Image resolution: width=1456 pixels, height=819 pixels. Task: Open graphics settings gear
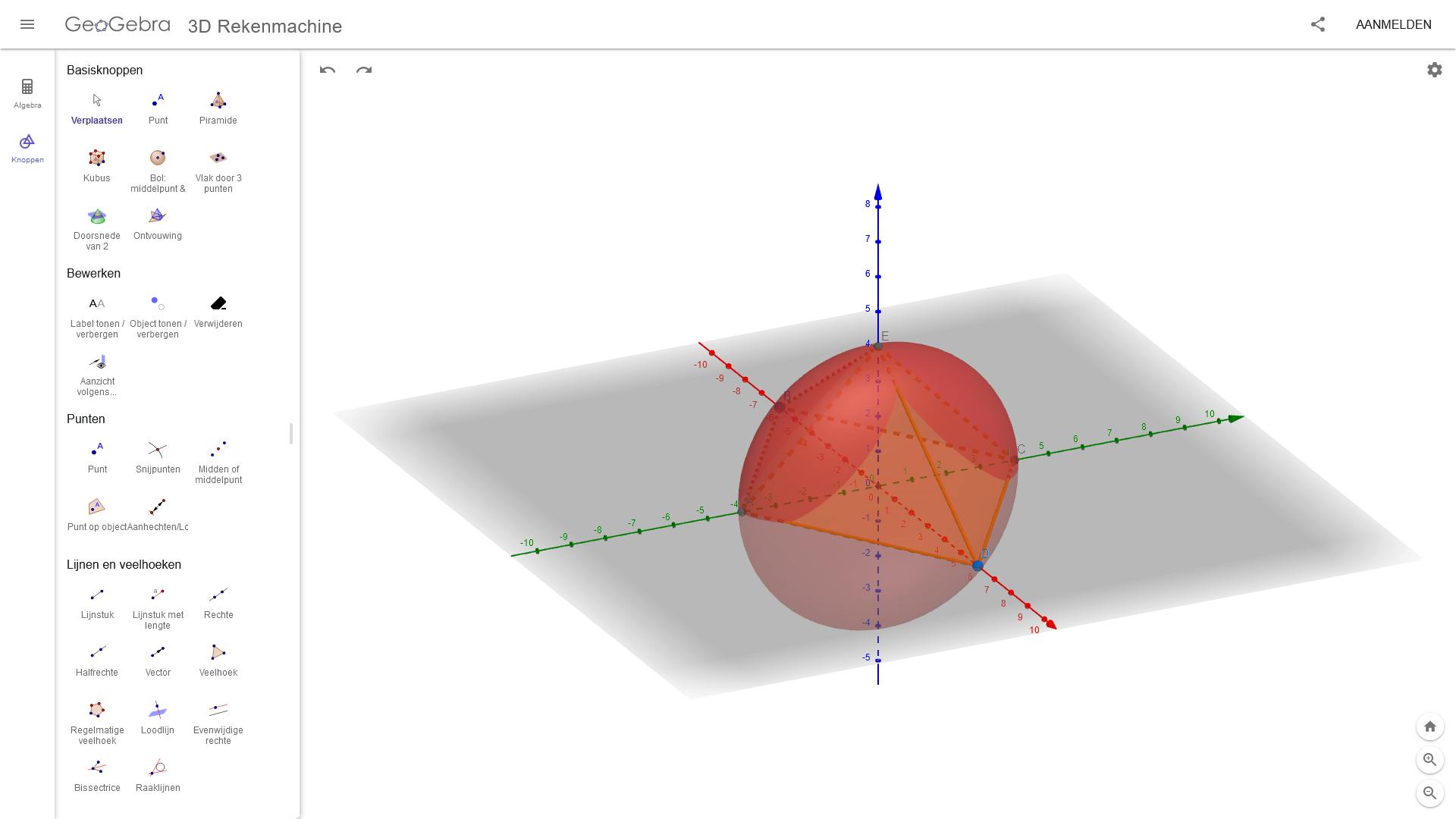point(1434,70)
